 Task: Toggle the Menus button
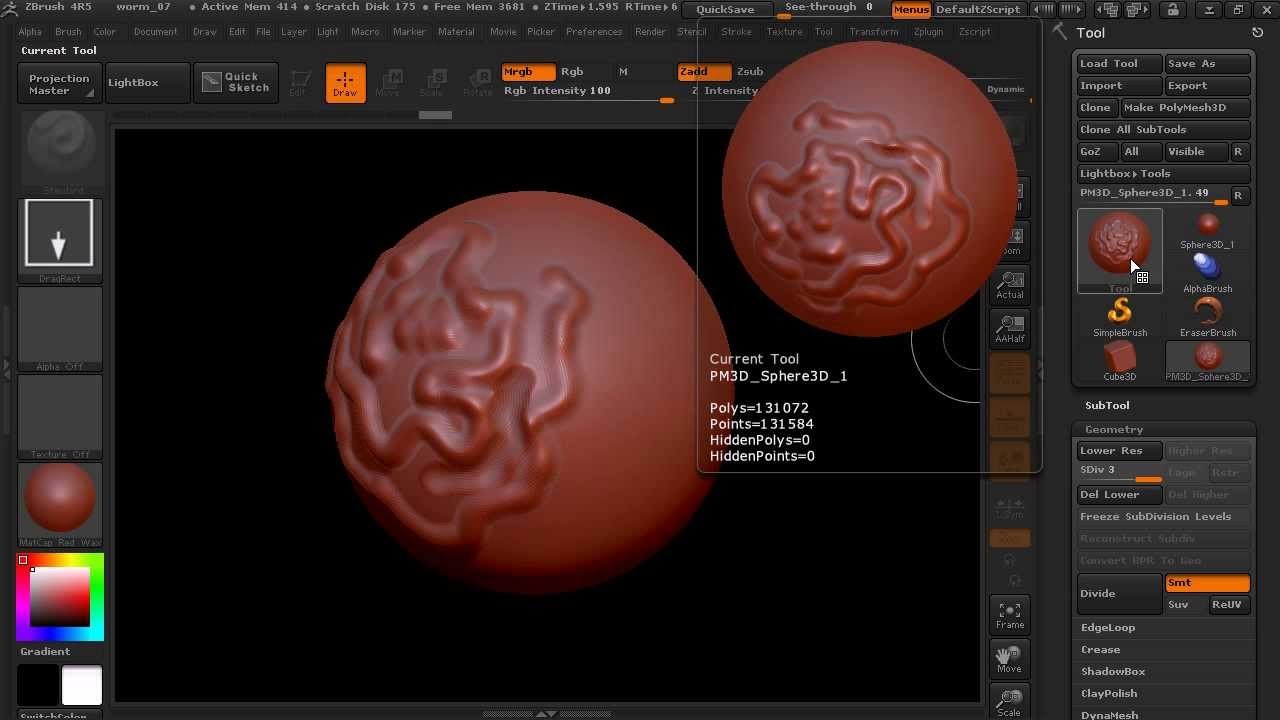(911, 10)
